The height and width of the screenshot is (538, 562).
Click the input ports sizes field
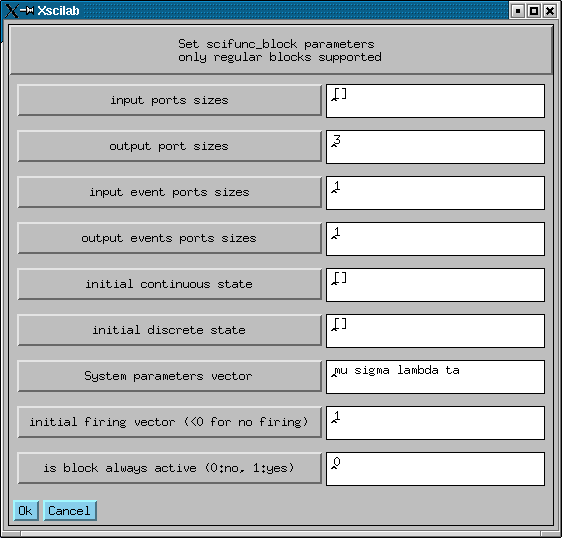(x=435, y=101)
